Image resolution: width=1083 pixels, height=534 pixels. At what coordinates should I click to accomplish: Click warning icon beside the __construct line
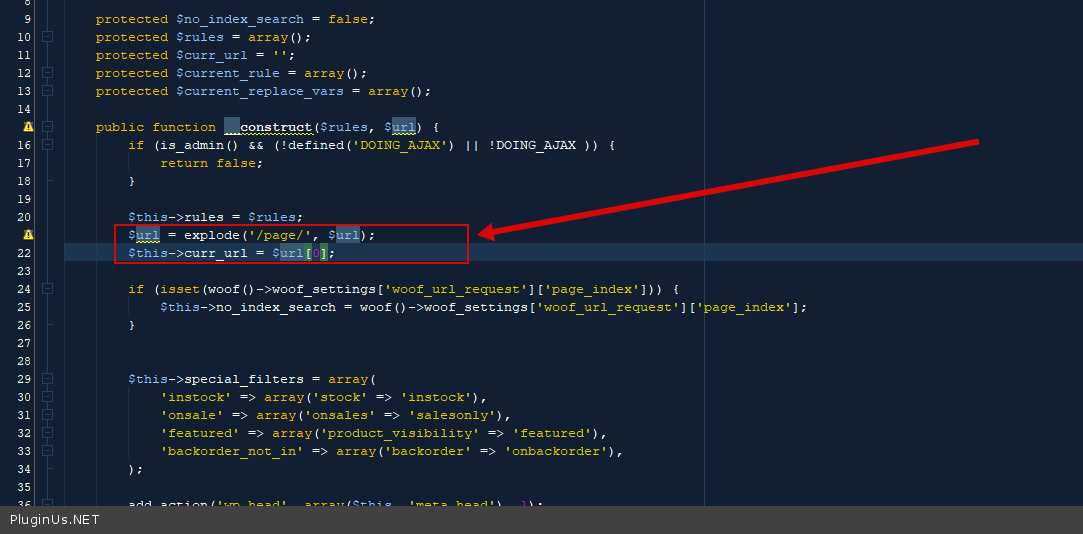[28, 127]
